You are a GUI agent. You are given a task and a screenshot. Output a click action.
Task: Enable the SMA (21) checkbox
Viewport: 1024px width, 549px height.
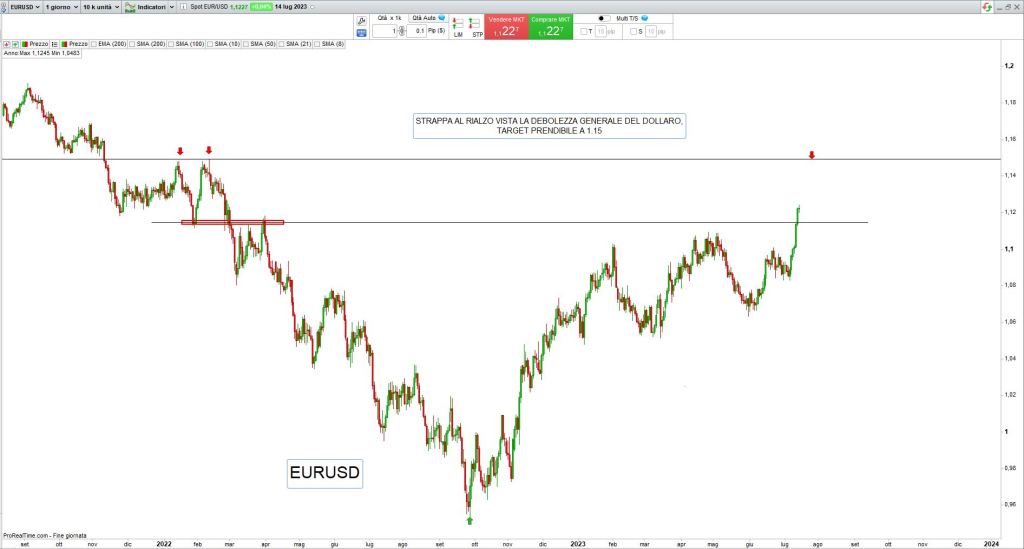pyautogui.click(x=281, y=44)
